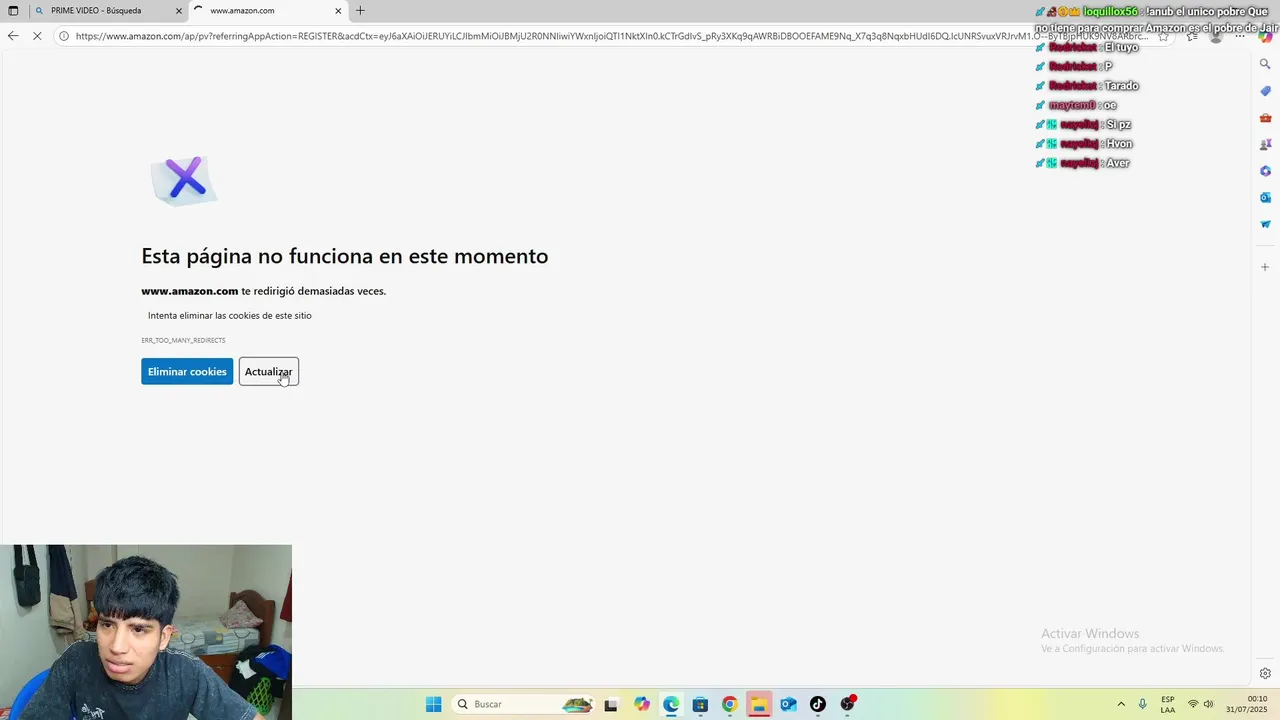This screenshot has height=720, width=1280.
Task: Launch Copilot from the taskbar
Action: point(641,704)
